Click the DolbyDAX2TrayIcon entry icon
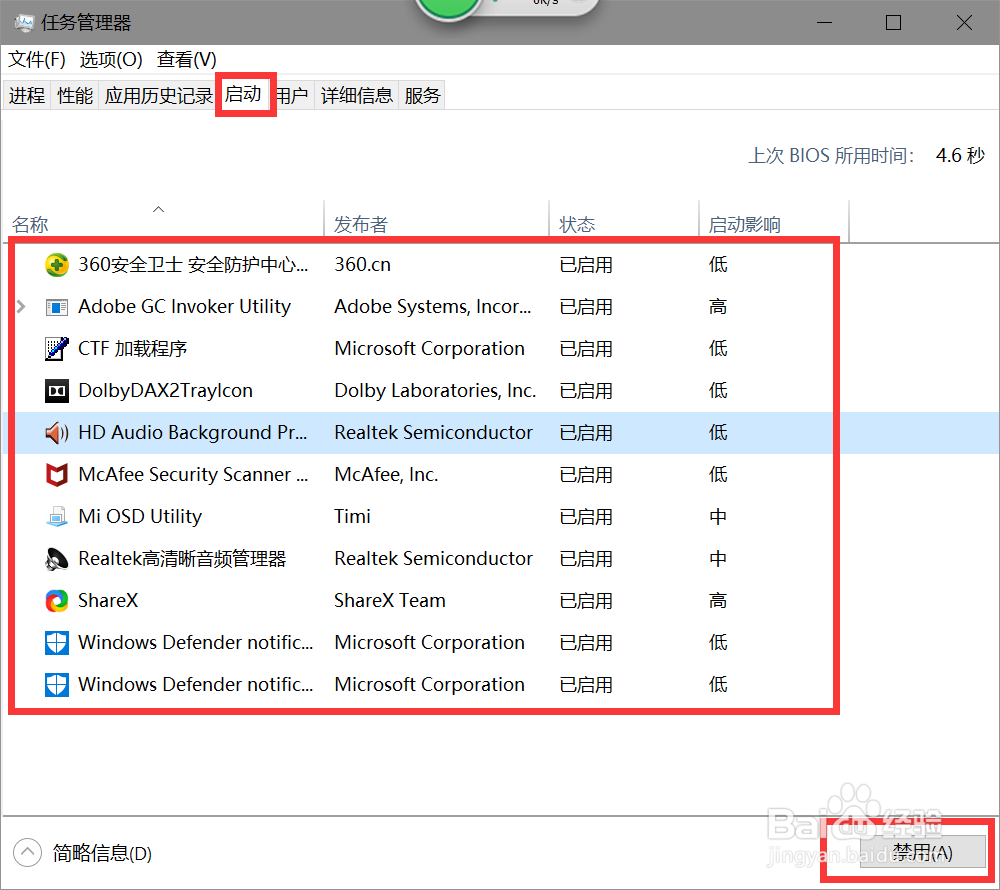Screen dimensions: 1000x890 click(57, 390)
